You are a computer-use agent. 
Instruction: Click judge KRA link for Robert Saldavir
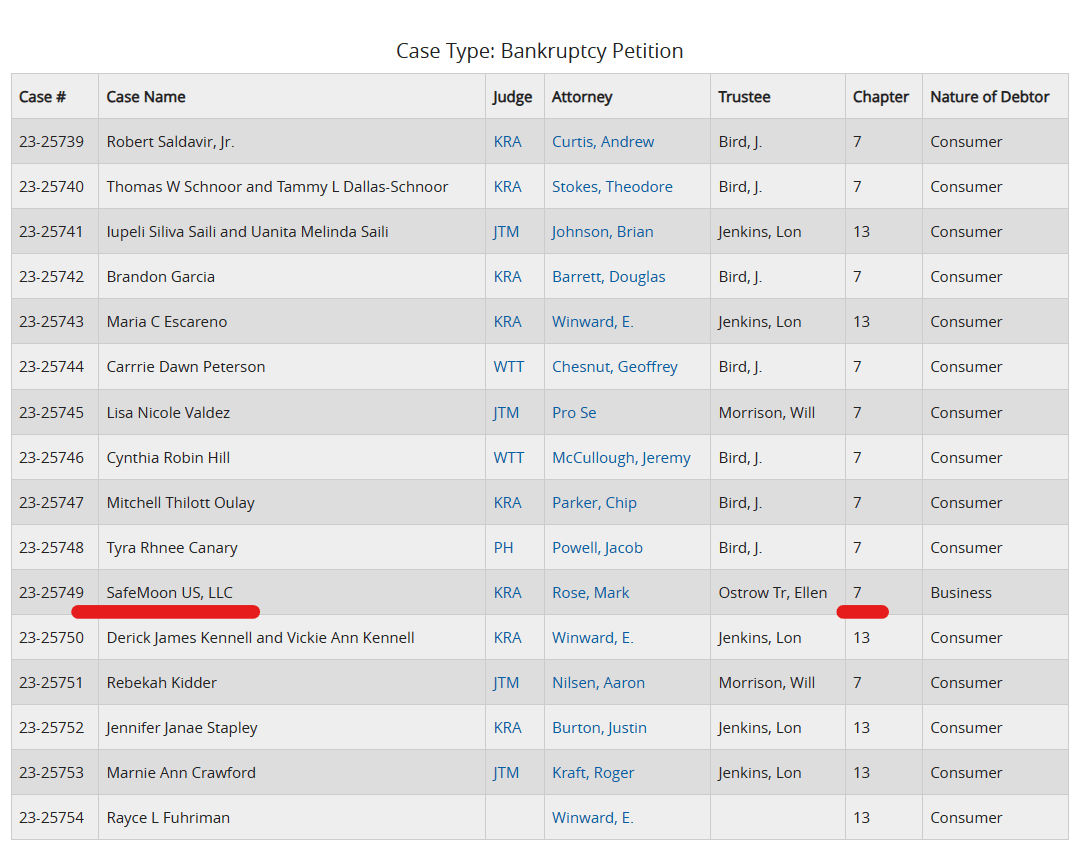tap(507, 142)
